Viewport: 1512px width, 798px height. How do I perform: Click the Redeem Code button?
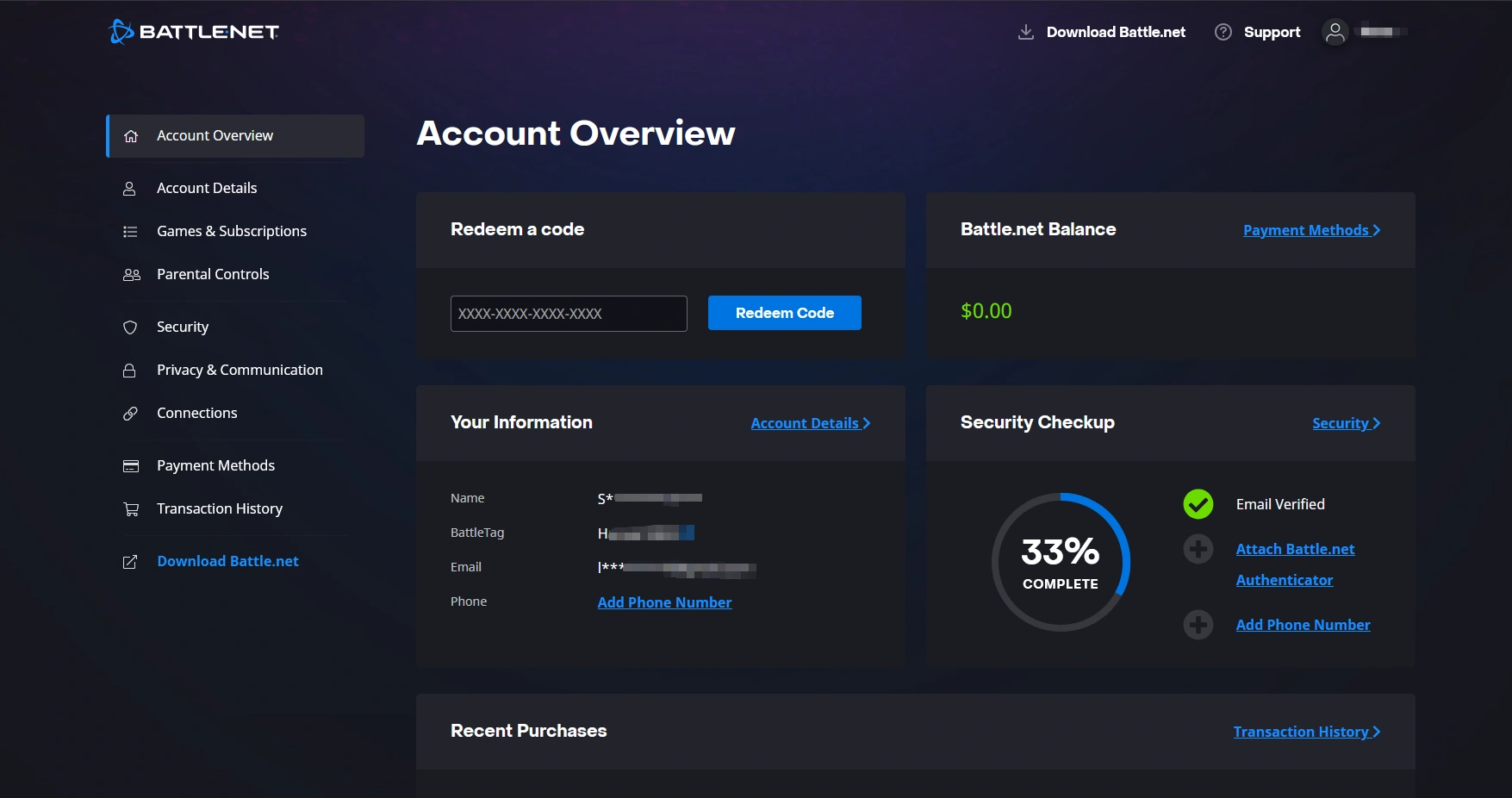click(x=784, y=313)
